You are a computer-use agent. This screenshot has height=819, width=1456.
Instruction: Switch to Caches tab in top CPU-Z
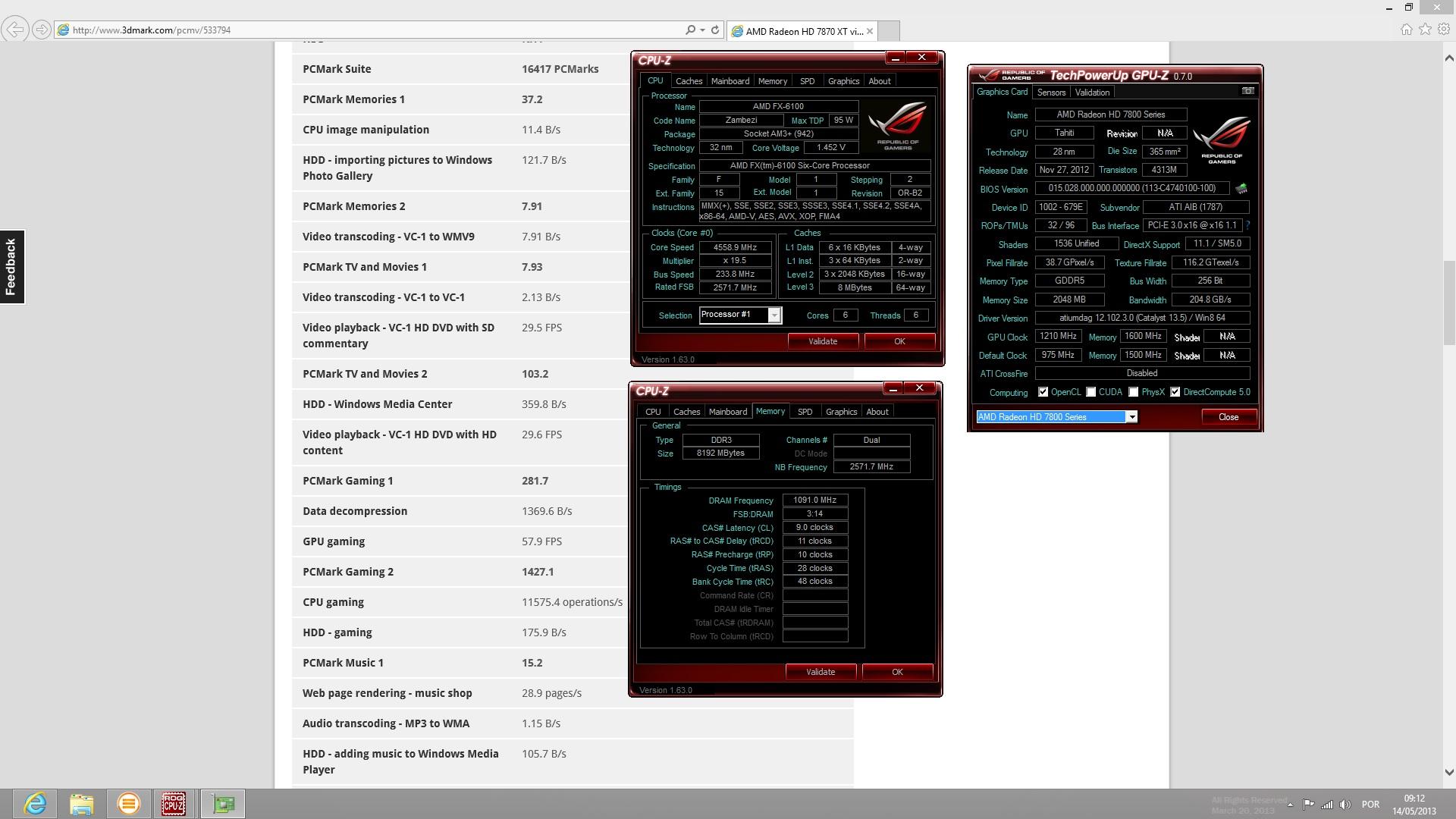689,81
